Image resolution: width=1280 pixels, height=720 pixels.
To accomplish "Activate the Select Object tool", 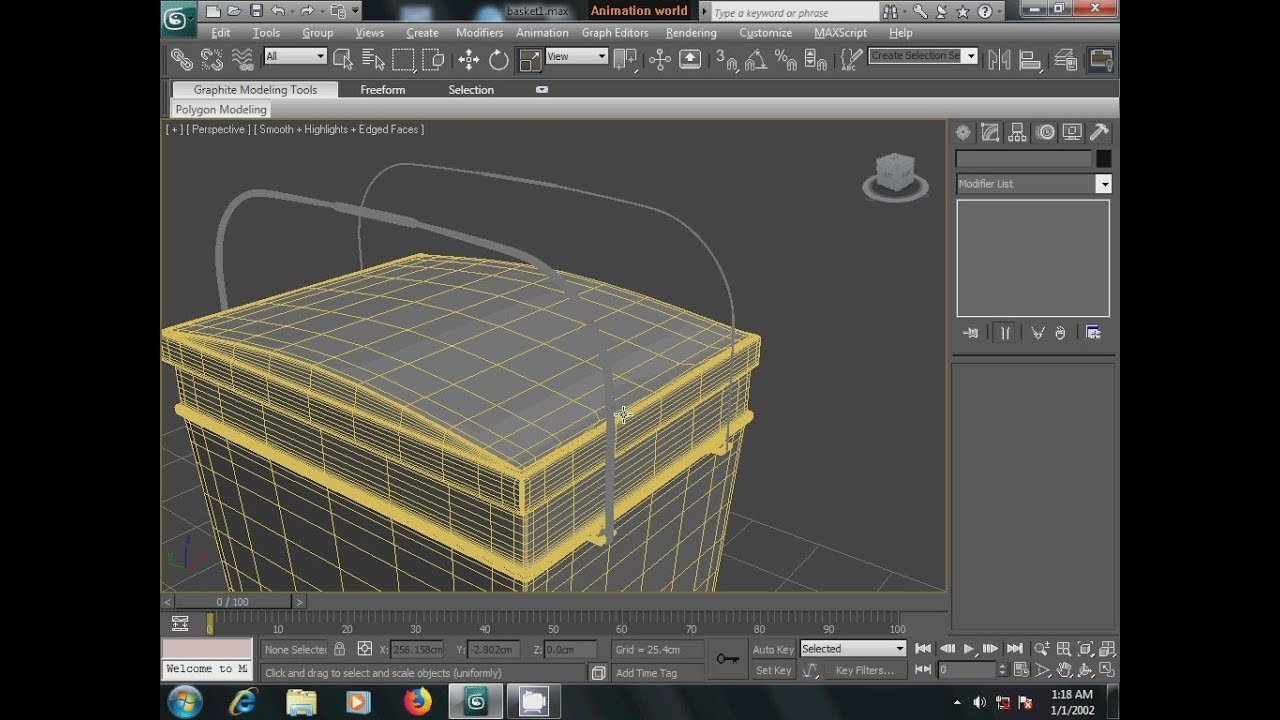I will tap(343, 60).
